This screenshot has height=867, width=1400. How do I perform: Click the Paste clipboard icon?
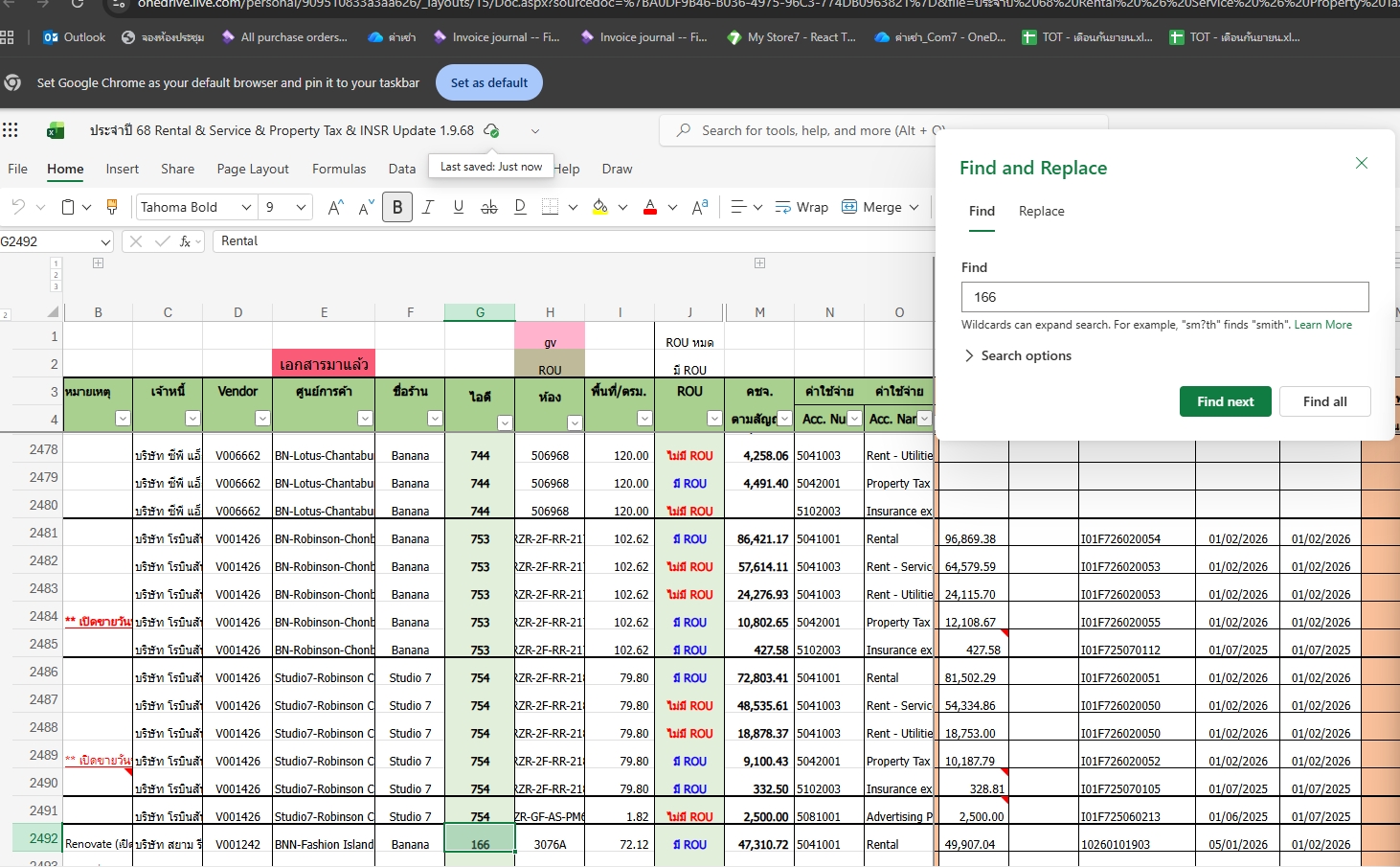pyautogui.click(x=68, y=207)
